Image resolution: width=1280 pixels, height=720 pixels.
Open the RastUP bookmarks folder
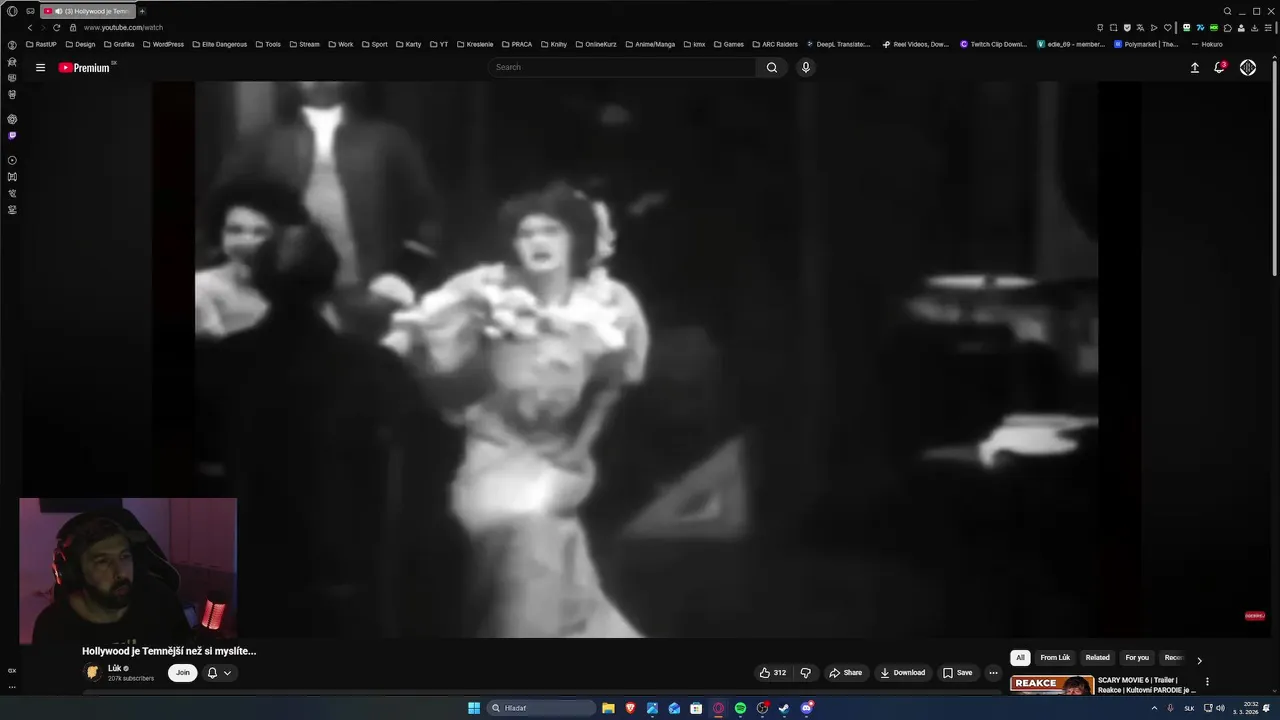(42, 44)
